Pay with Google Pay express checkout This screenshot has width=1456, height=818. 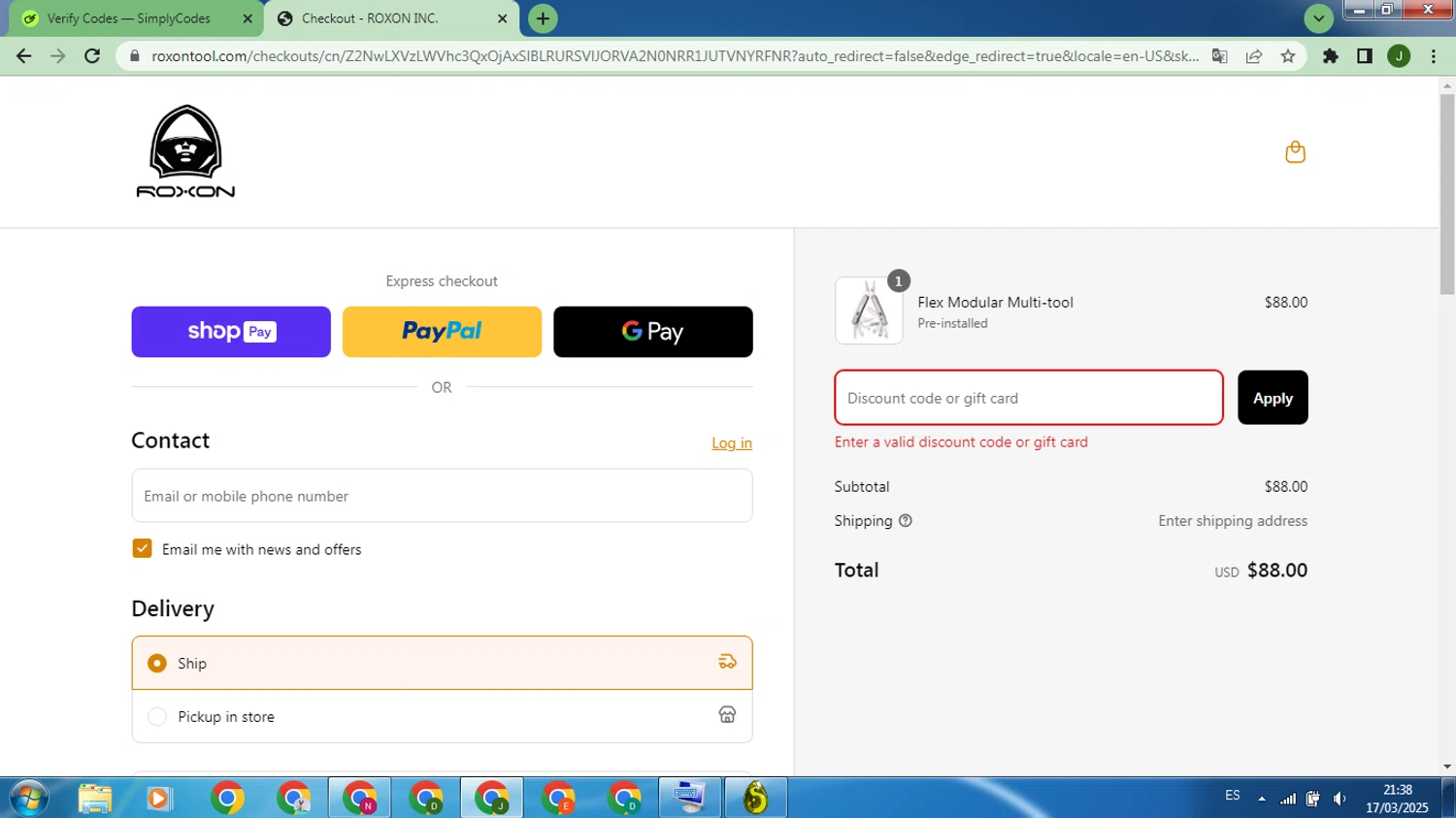(652, 332)
